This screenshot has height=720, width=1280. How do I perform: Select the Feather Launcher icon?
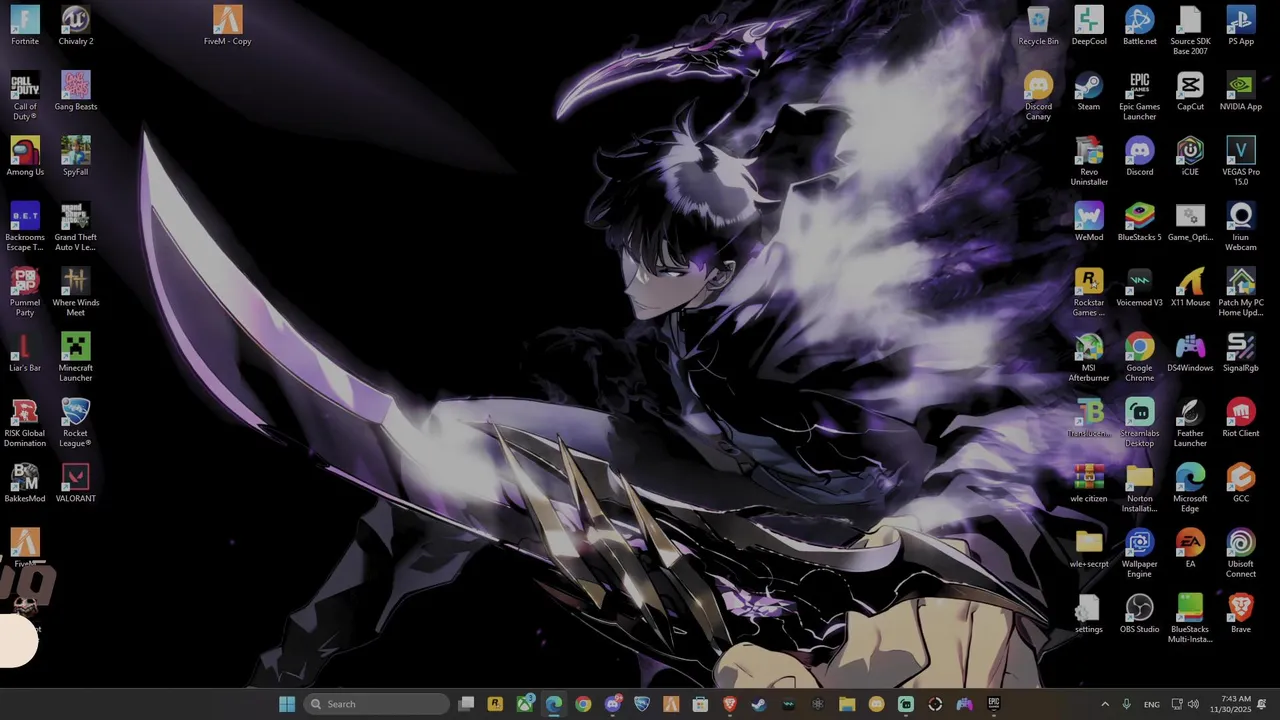1190,423
